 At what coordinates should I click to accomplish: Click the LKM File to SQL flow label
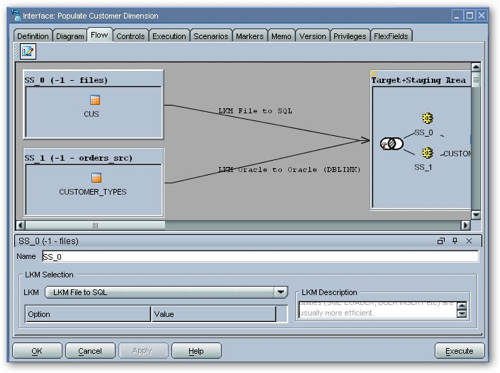pos(255,111)
